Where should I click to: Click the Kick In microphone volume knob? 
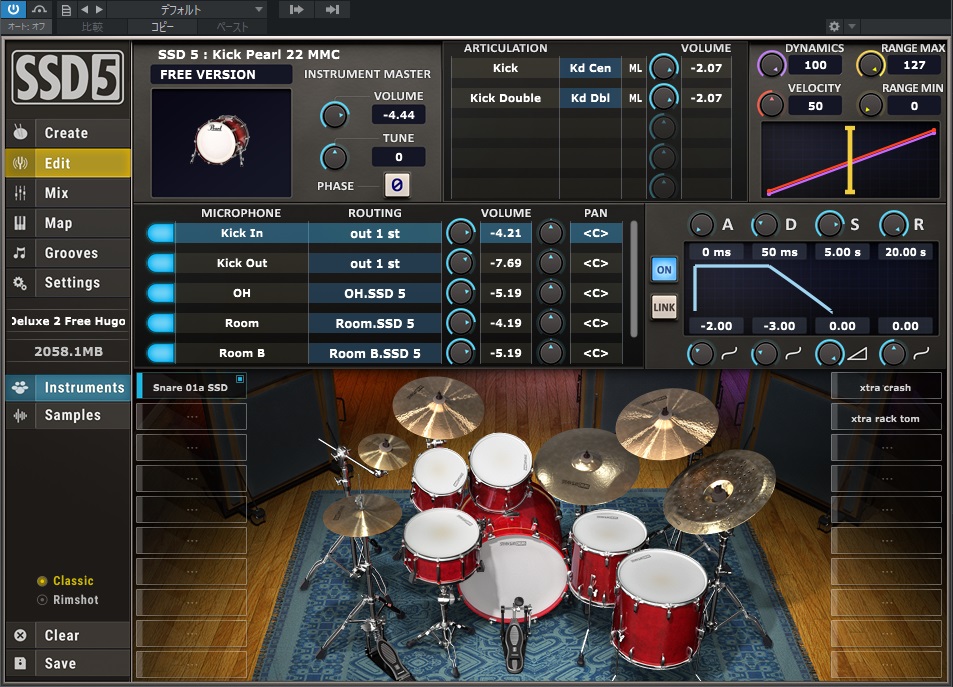tap(460, 233)
